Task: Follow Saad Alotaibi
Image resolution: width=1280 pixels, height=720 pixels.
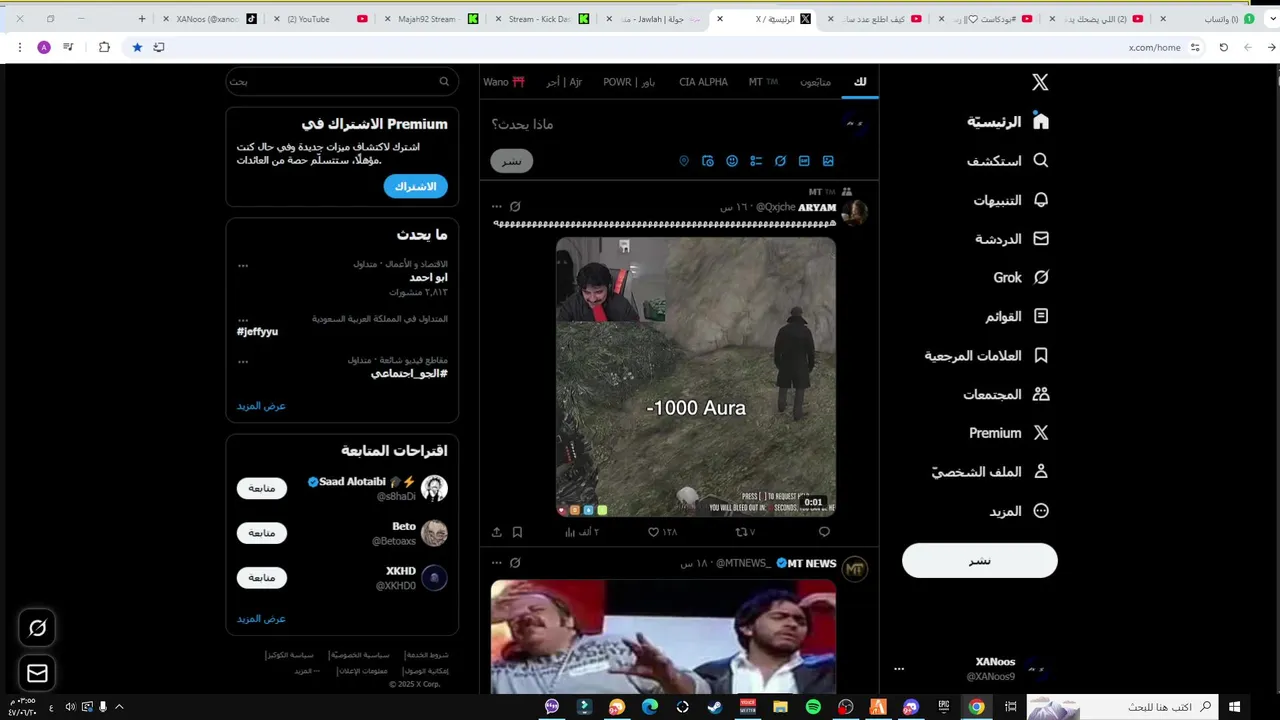Action: 262,488
